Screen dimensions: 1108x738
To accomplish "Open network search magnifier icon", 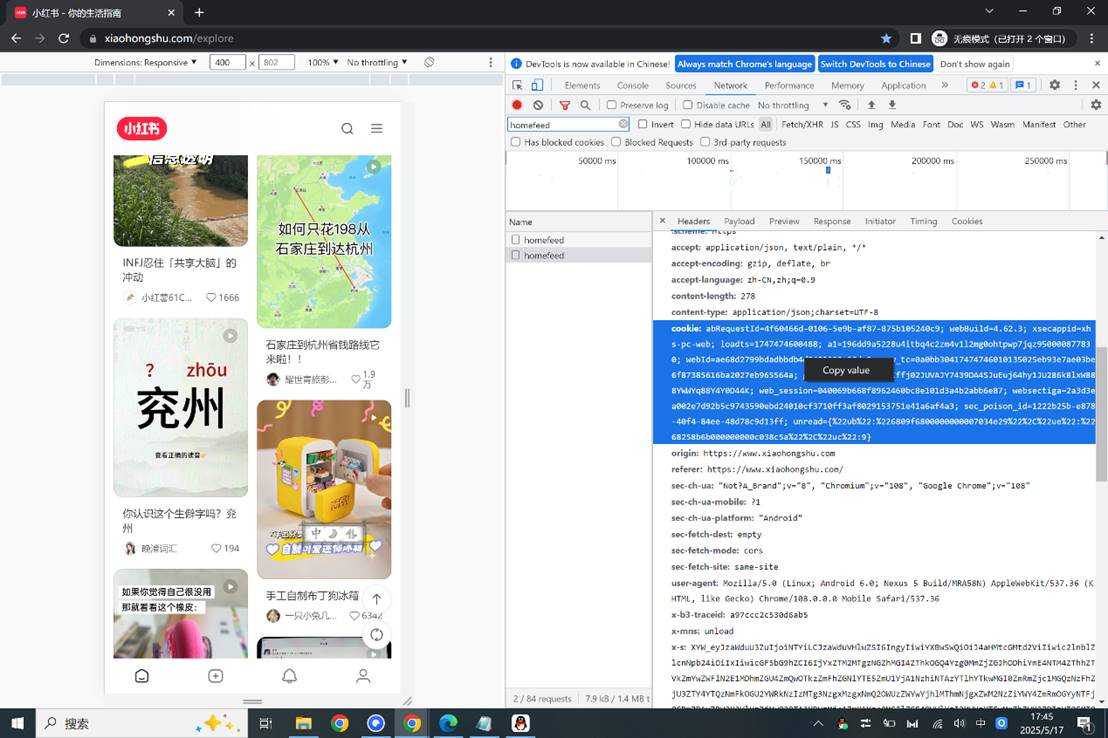I will click(585, 105).
